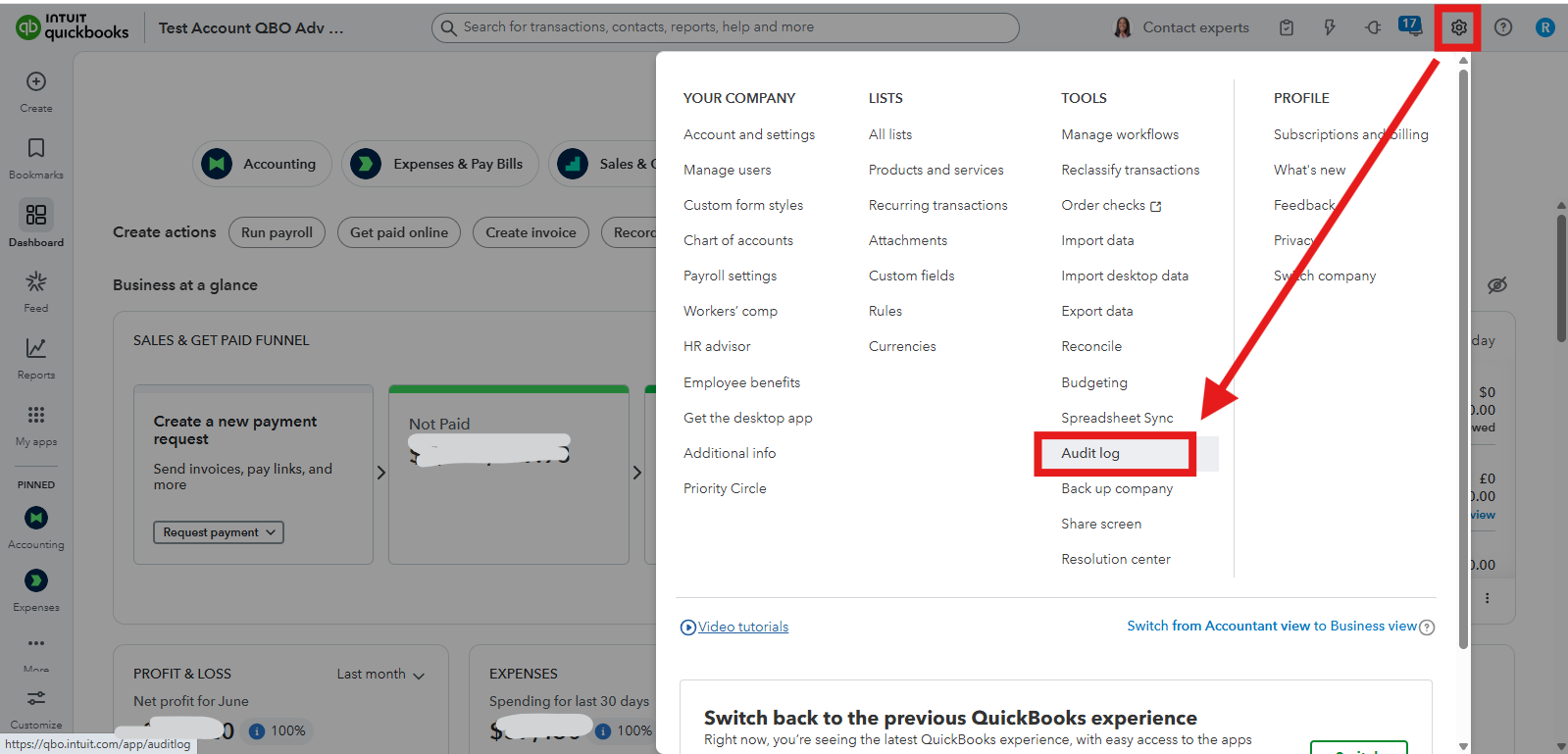Viewport: 1568px width, 754px height.
Task: Select Back up company menu item
Action: click(1117, 488)
